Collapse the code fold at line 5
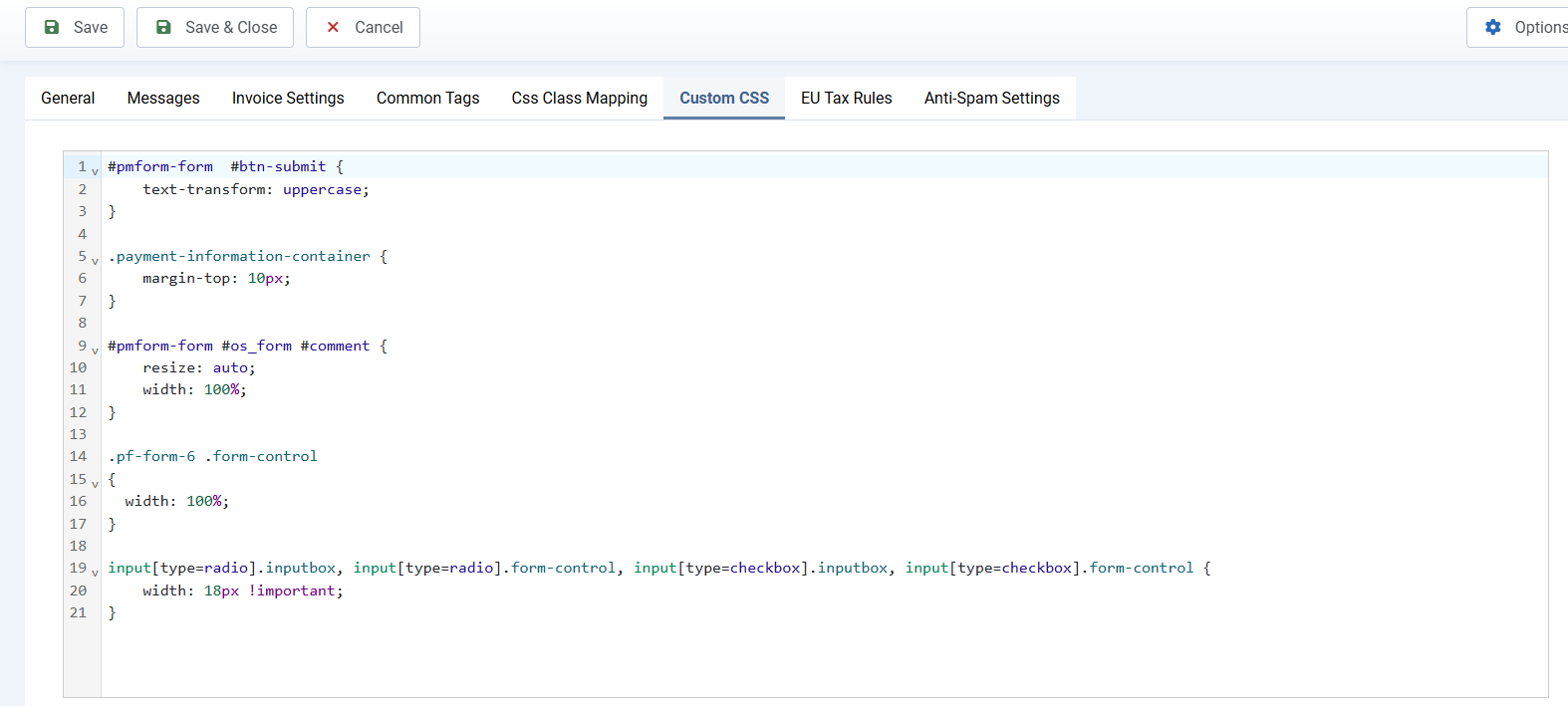This screenshot has width=1568, height=706. click(95, 261)
